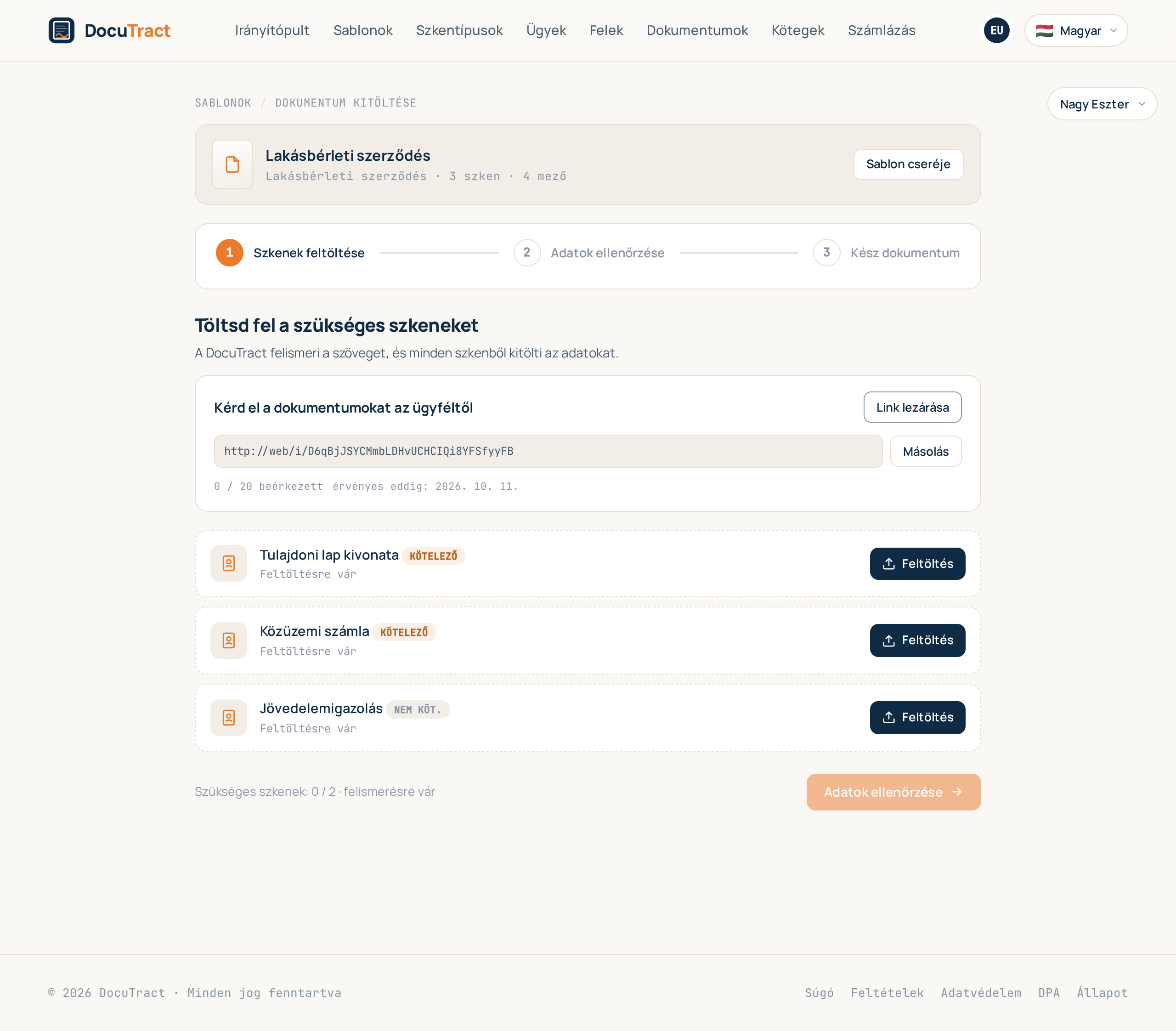
Task: Copy the link with the Másolás button
Action: (926, 452)
